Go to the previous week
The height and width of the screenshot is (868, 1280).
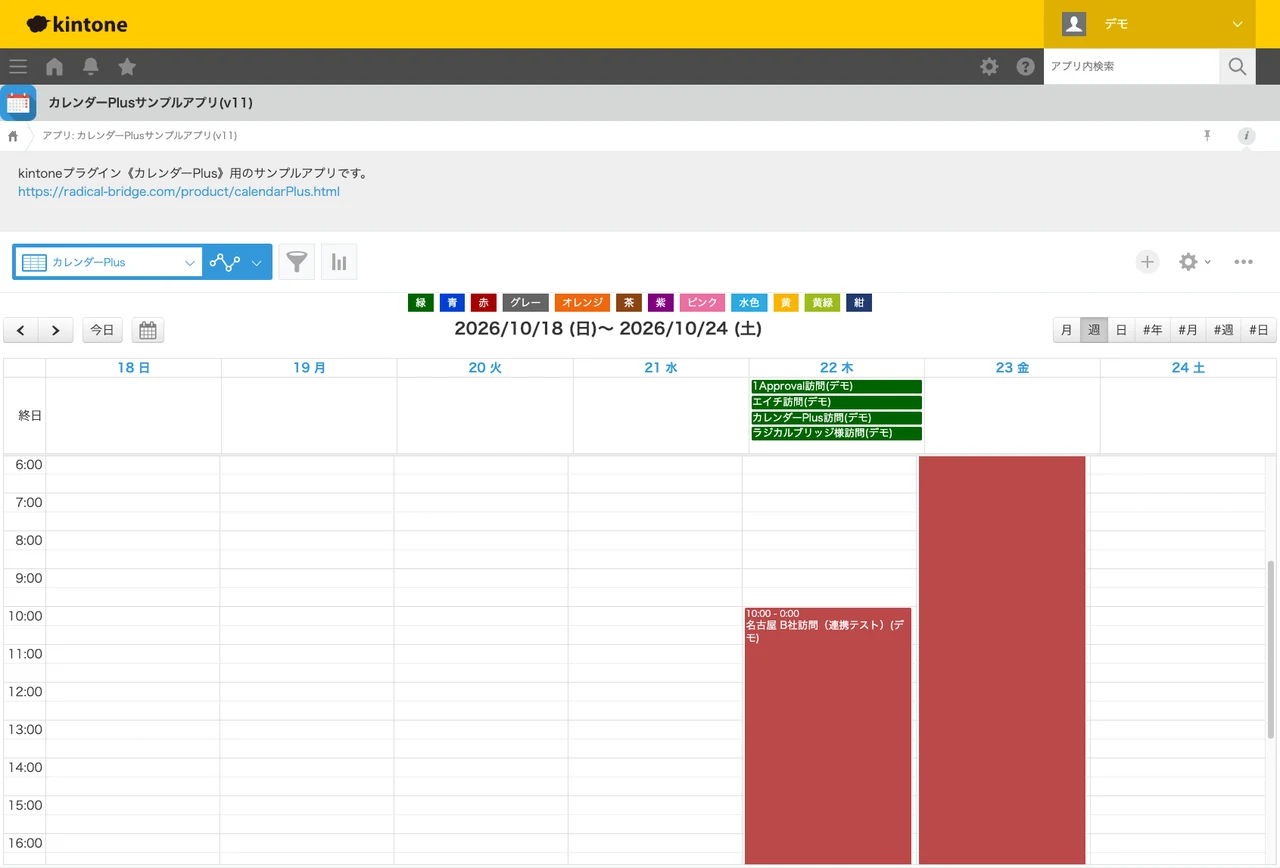coord(21,330)
